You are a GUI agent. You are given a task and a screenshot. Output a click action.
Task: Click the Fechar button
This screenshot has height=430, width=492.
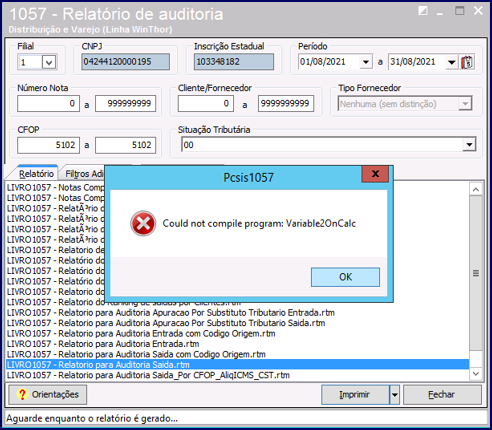(x=442, y=395)
